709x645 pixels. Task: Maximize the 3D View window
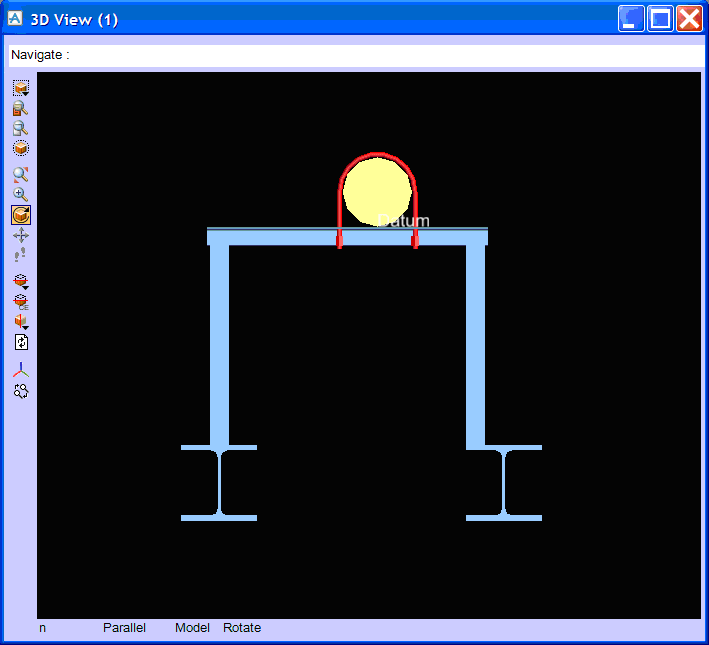pos(660,19)
